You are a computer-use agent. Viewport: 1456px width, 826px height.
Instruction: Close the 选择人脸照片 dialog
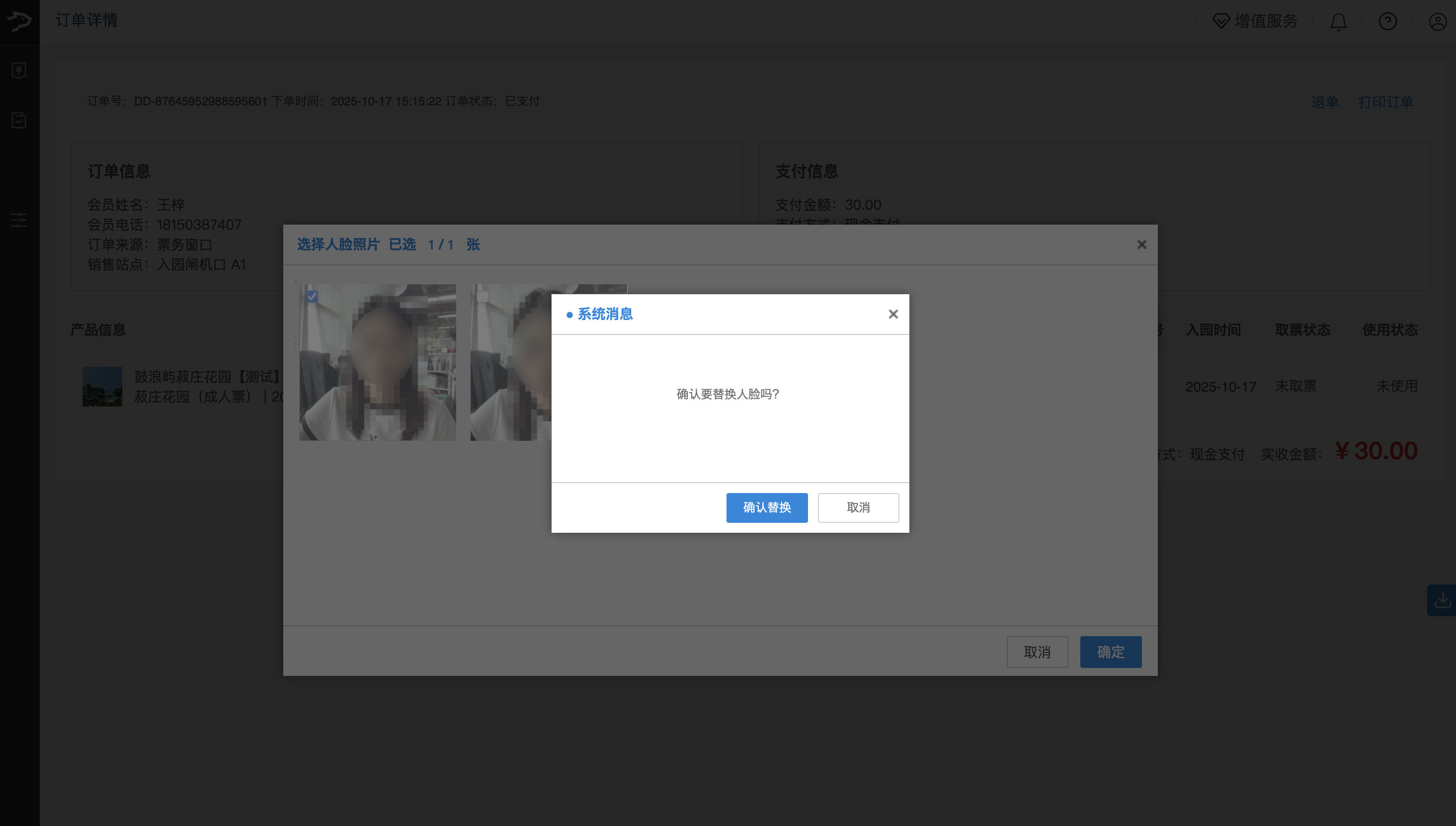pyautogui.click(x=1141, y=245)
